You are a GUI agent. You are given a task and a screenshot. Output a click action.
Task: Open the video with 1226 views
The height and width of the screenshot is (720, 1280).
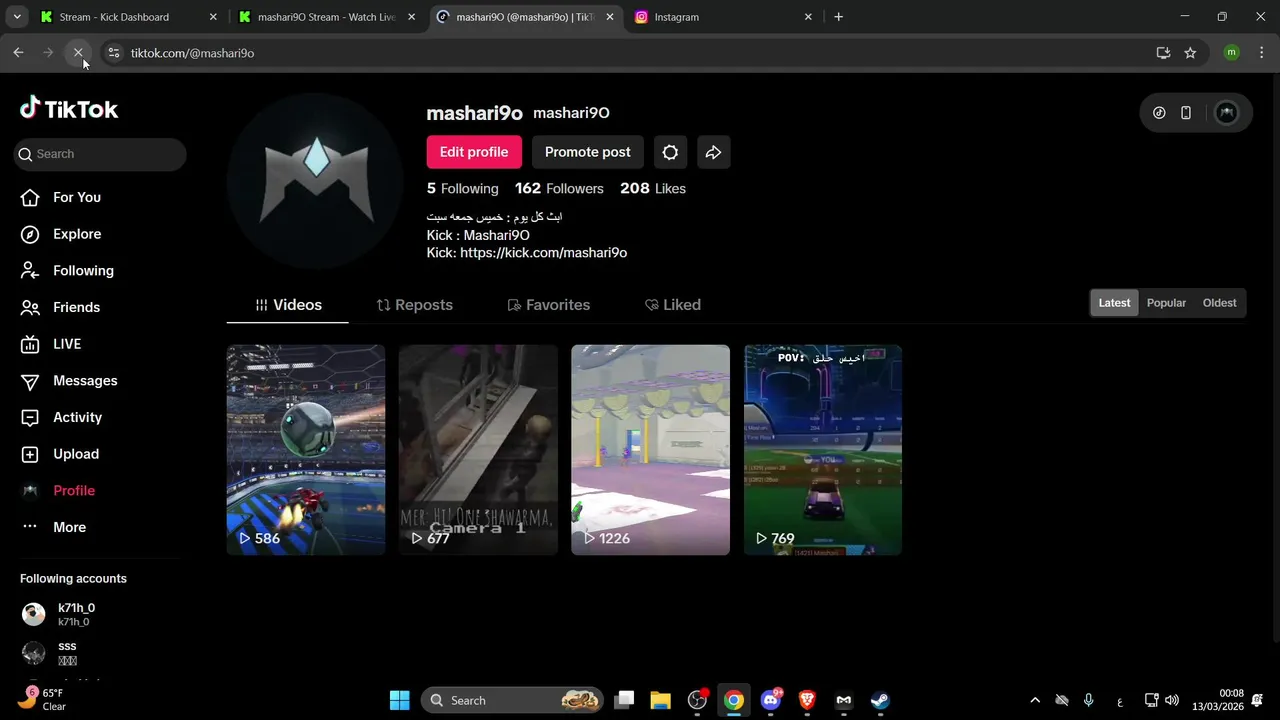click(x=650, y=450)
